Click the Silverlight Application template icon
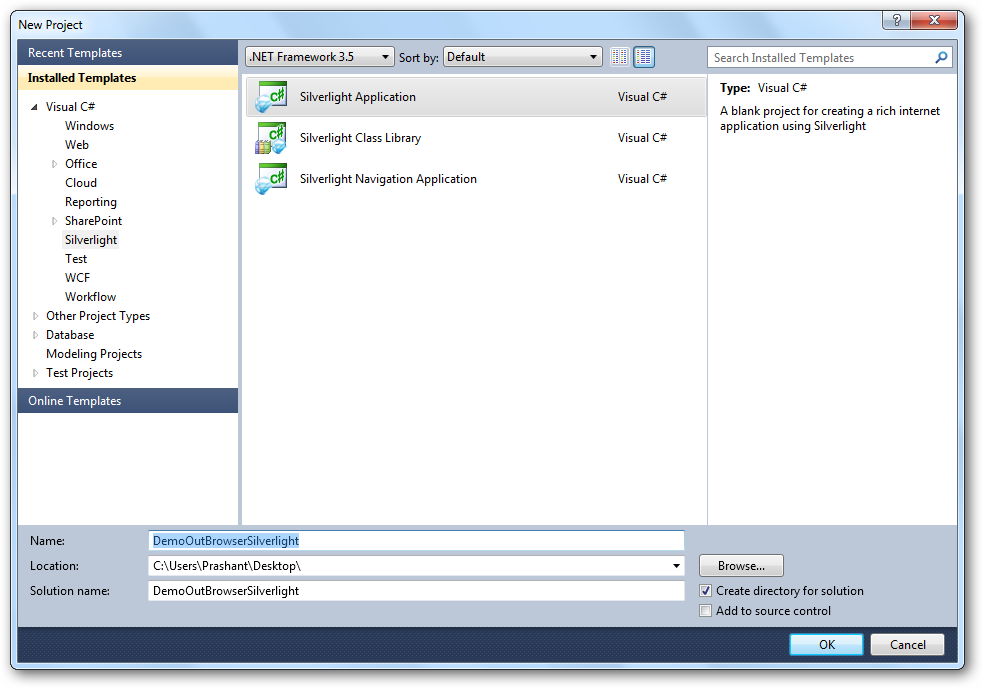Image resolution: width=983 pixels, height=688 pixels. coord(271,97)
